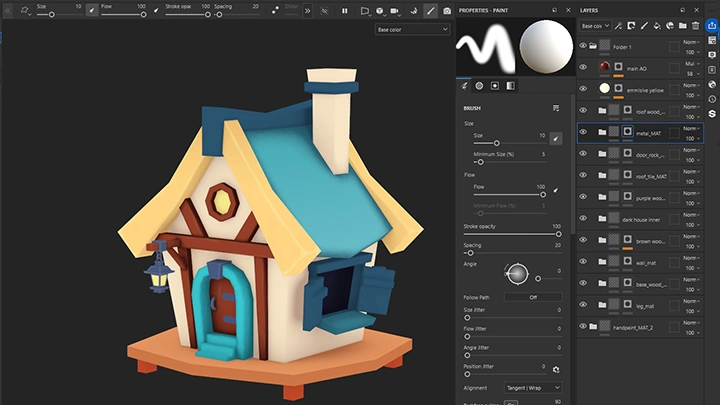Add a new folder in Layers panel
The height and width of the screenshot is (405, 720).
point(682,25)
